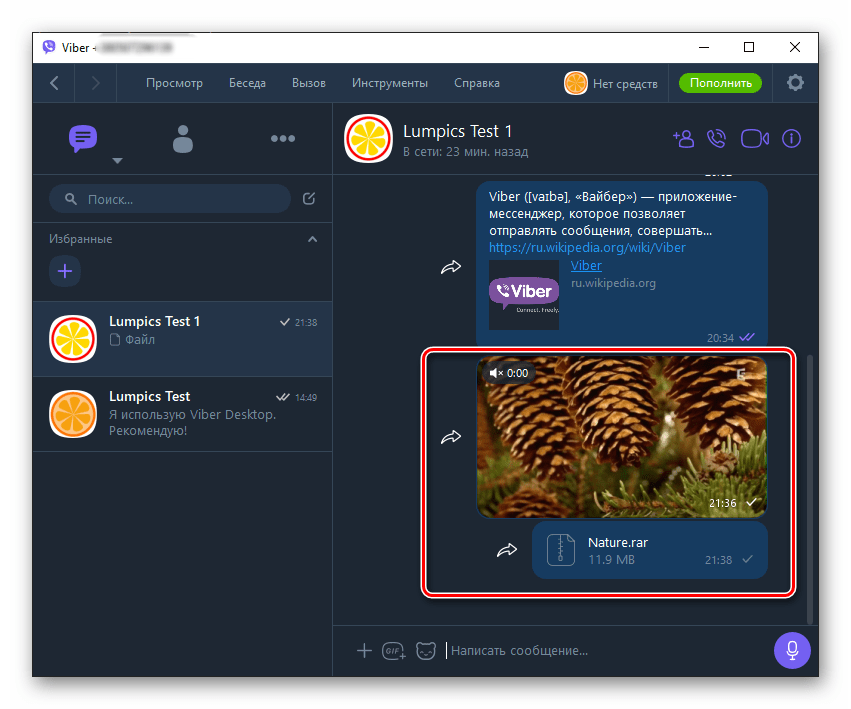Start a video call icon

pyautogui.click(x=755, y=139)
